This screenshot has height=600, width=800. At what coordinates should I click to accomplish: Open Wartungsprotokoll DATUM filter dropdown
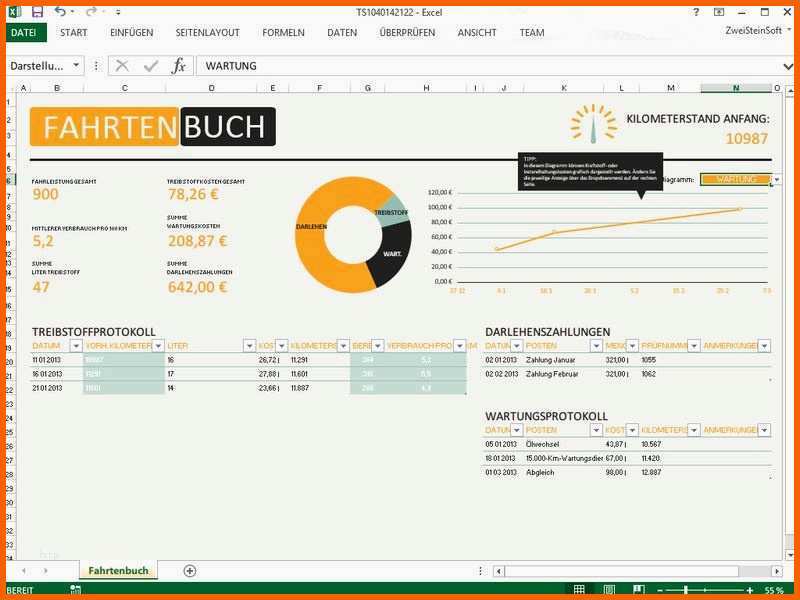(x=517, y=430)
